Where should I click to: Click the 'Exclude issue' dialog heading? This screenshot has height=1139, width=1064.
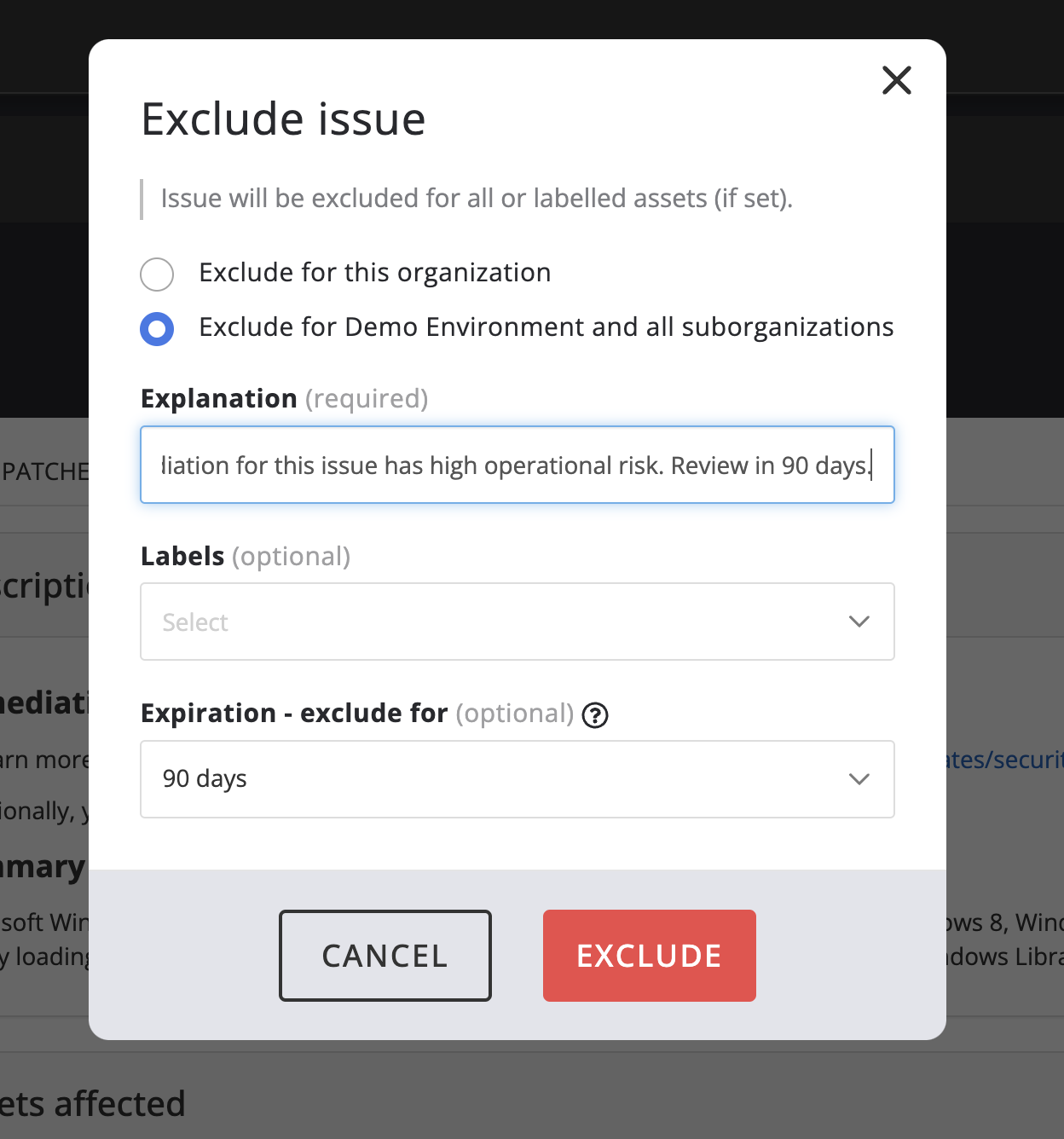tap(283, 119)
